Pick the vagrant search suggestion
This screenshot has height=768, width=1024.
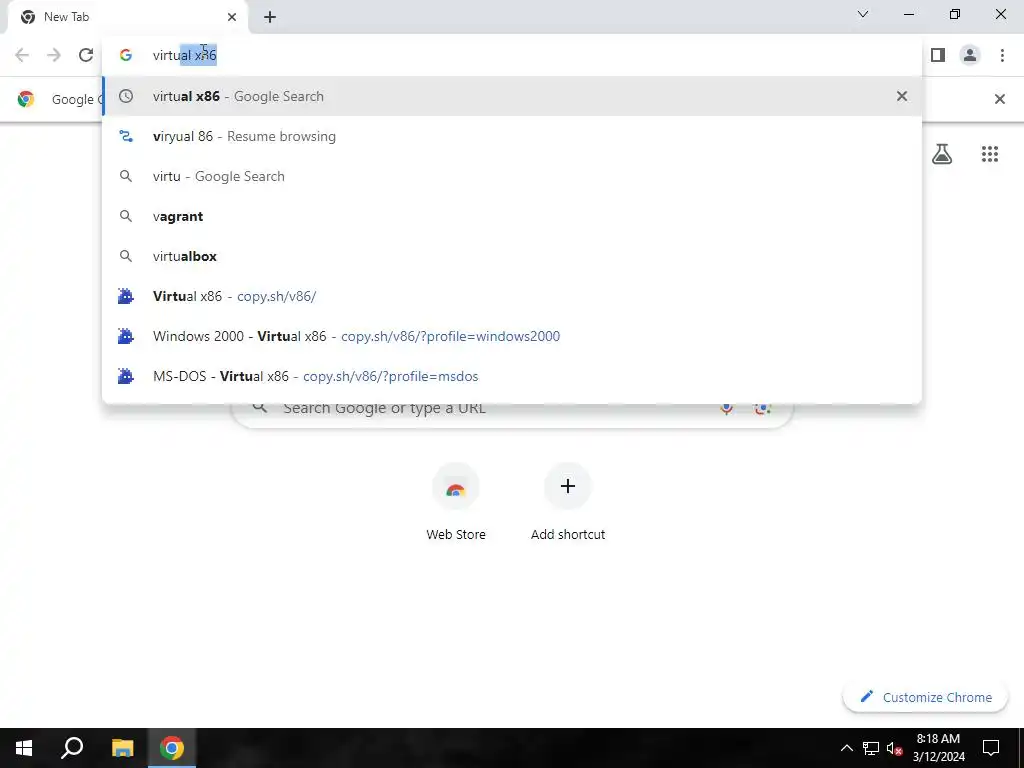(x=512, y=216)
